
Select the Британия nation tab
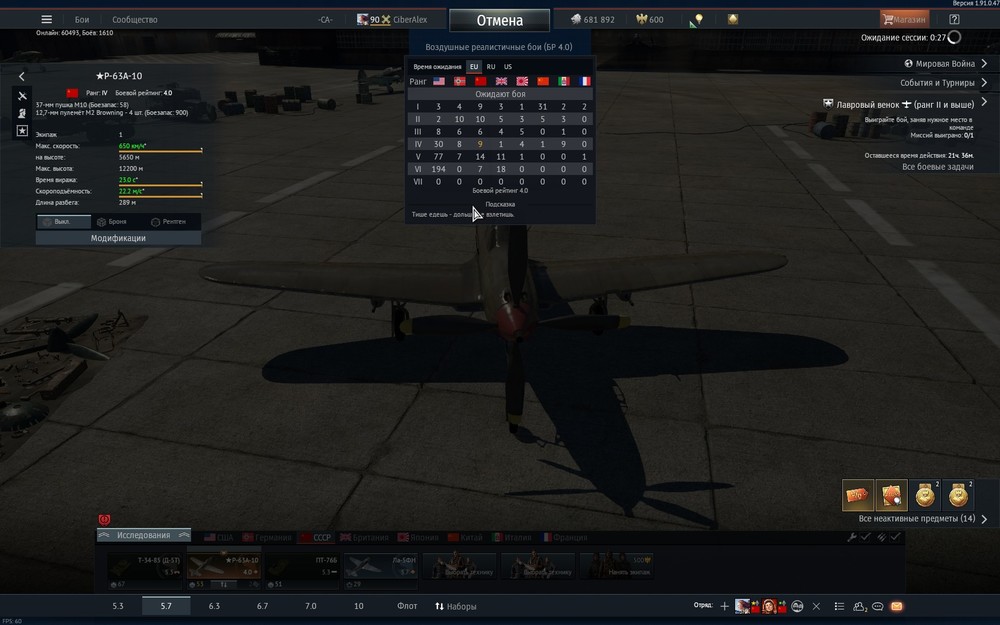point(364,537)
